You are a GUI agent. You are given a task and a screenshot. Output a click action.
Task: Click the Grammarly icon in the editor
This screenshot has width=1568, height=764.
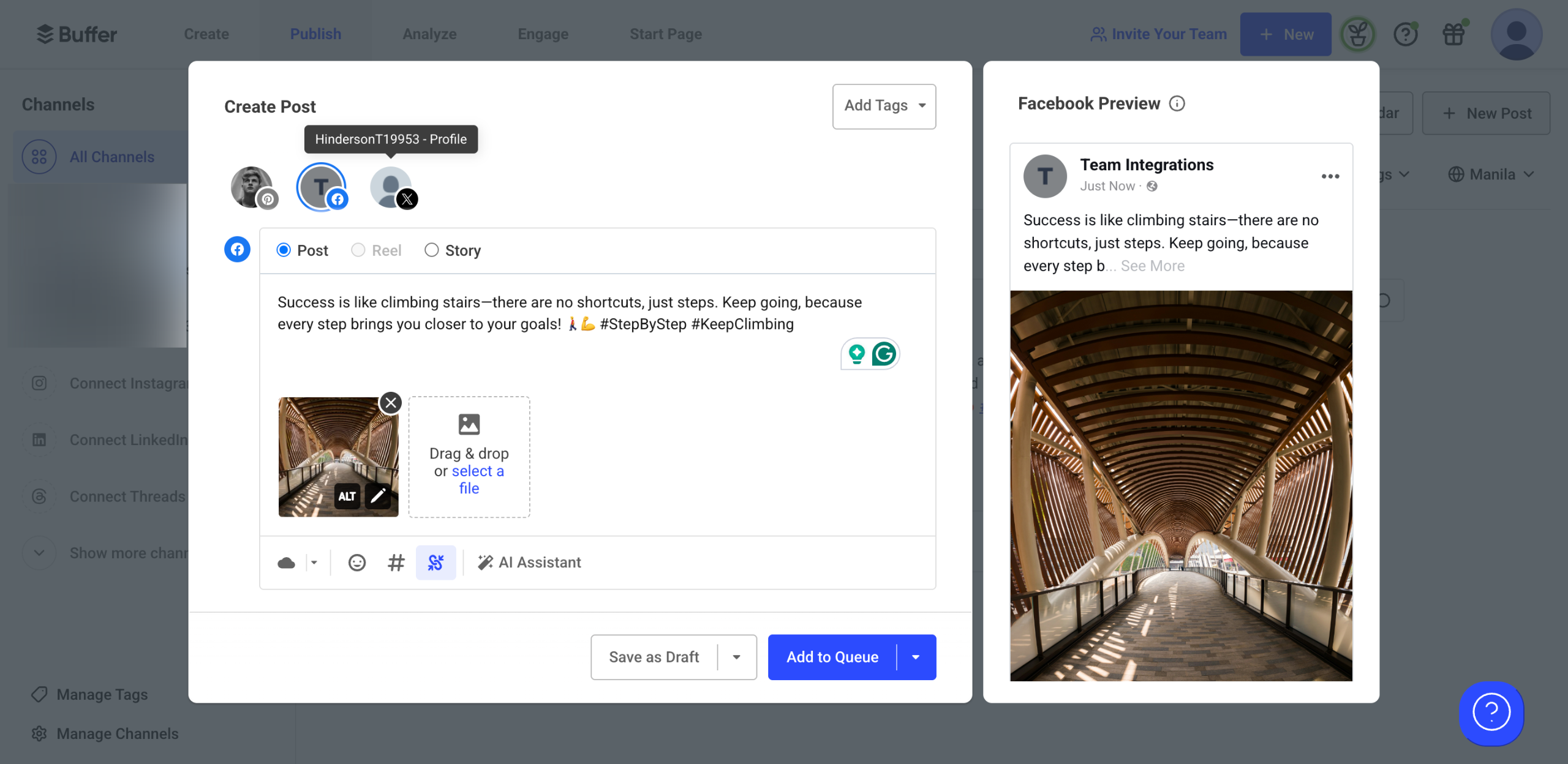coord(883,354)
